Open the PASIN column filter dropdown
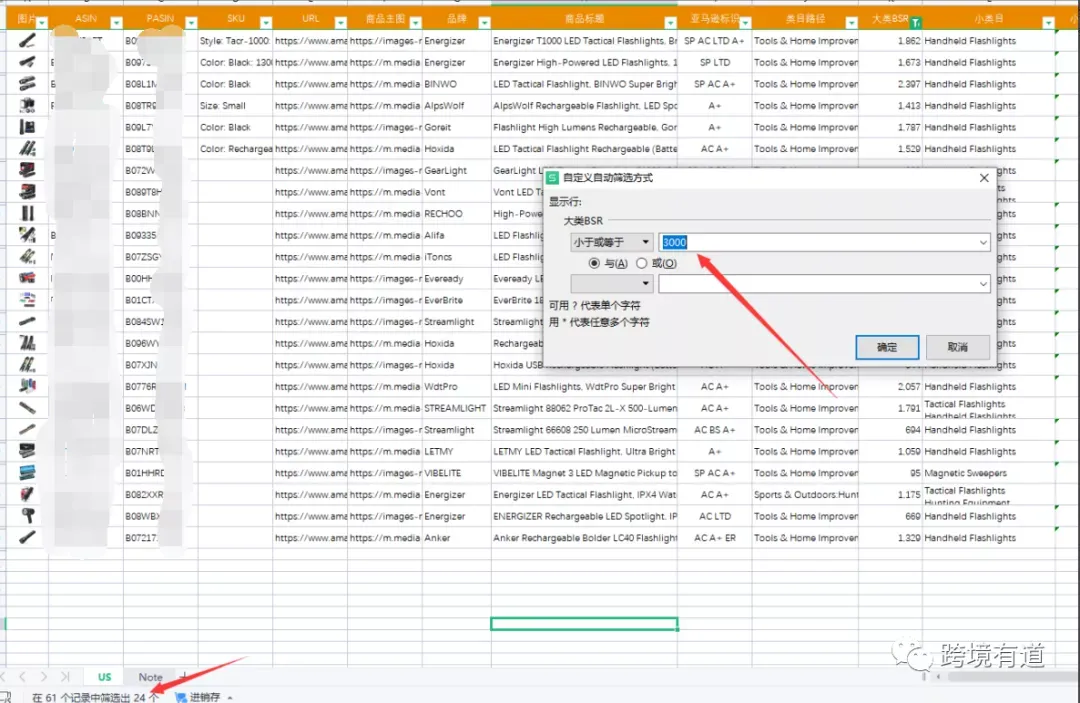The image size is (1080, 703). click(x=191, y=23)
